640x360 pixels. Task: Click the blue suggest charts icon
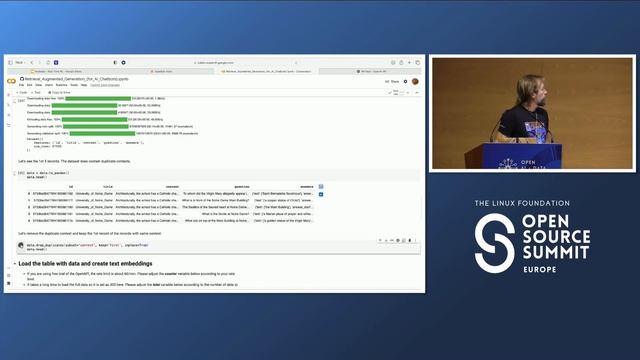pyautogui.click(x=321, y=194)
